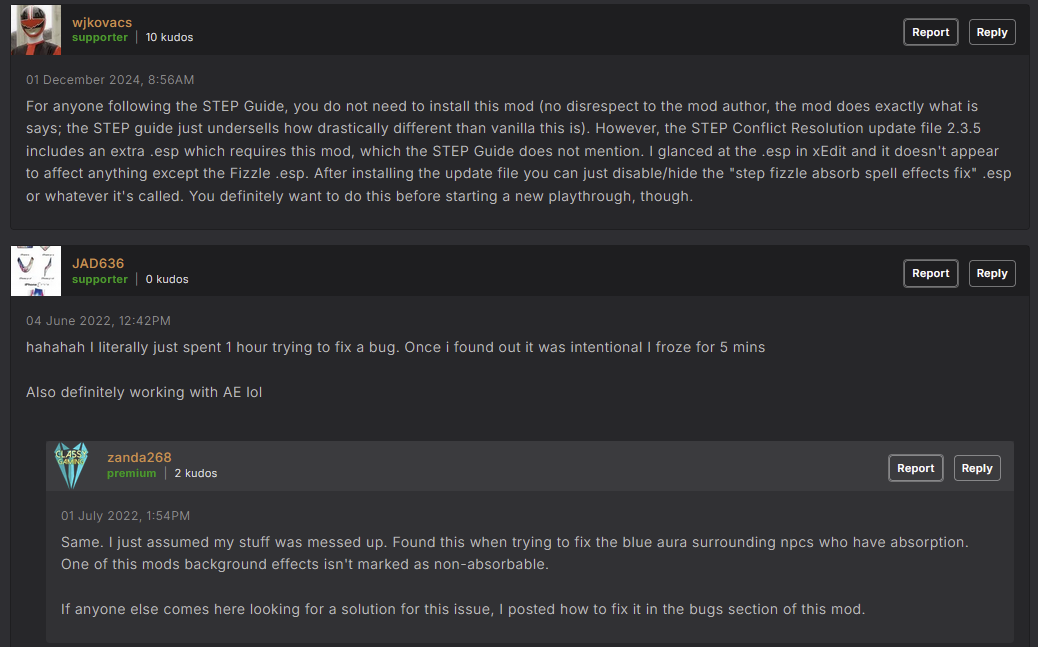Click JAD636's 0 kudos count
Viewport: 1038px width, 647px height.
[167, 279]
